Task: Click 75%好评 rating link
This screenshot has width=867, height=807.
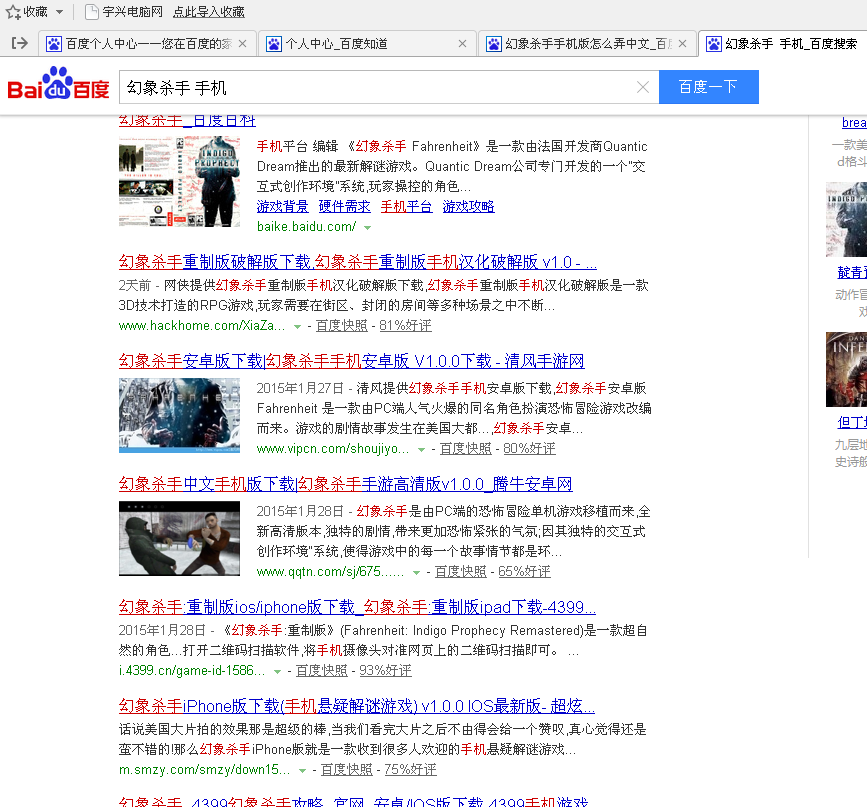Action: (410, 769)
